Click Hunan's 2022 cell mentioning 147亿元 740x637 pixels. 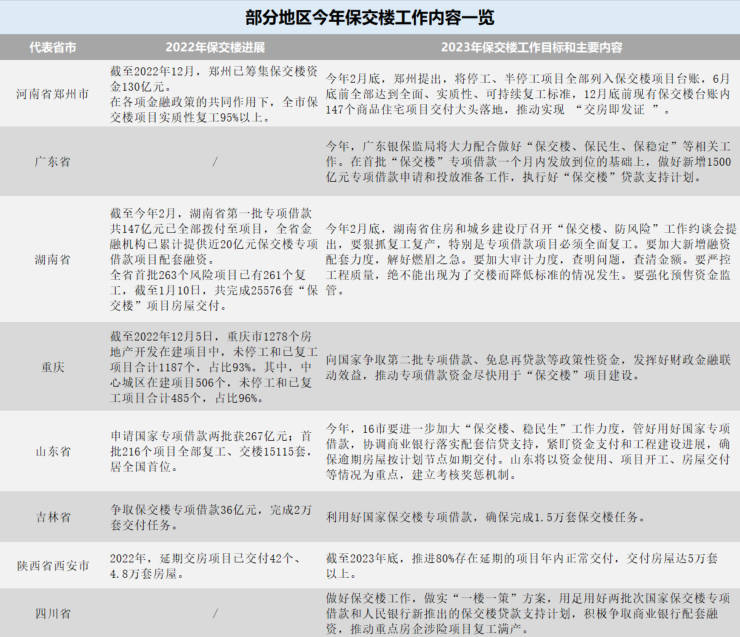(x=214, y=260)
